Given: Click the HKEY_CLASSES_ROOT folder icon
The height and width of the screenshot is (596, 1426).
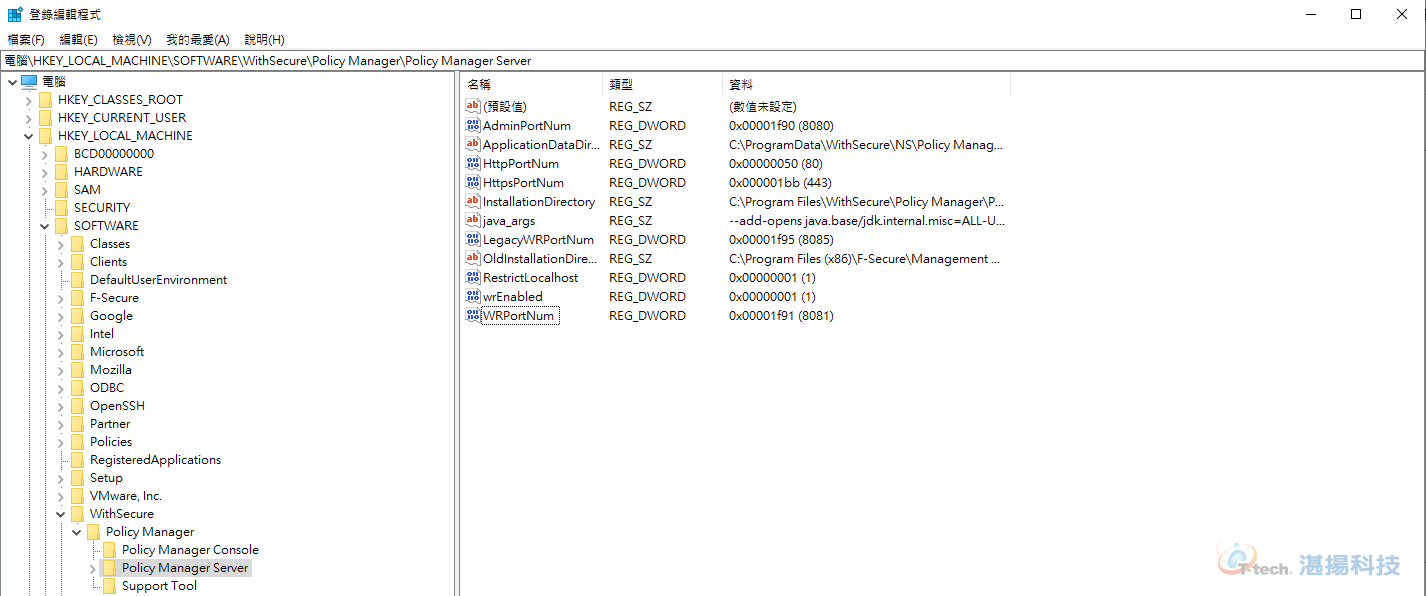Looking at the screenshot, I should pyautogui.click(x=45, y=100).
